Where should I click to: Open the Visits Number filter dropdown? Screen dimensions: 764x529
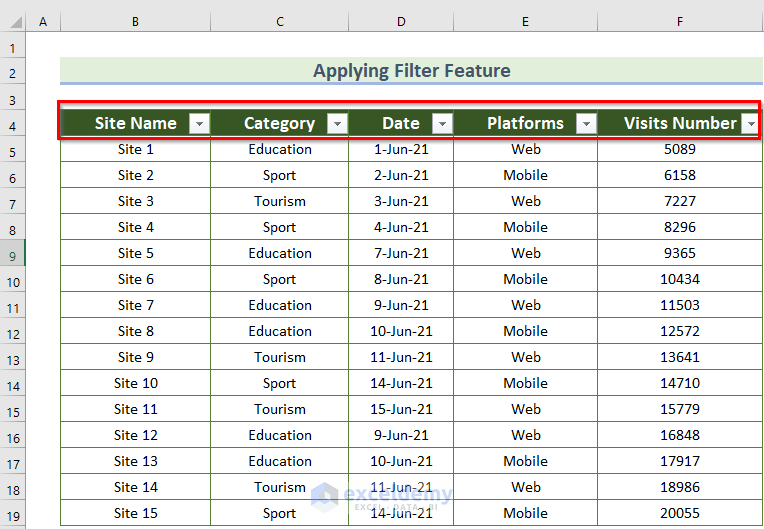(751, 124)
